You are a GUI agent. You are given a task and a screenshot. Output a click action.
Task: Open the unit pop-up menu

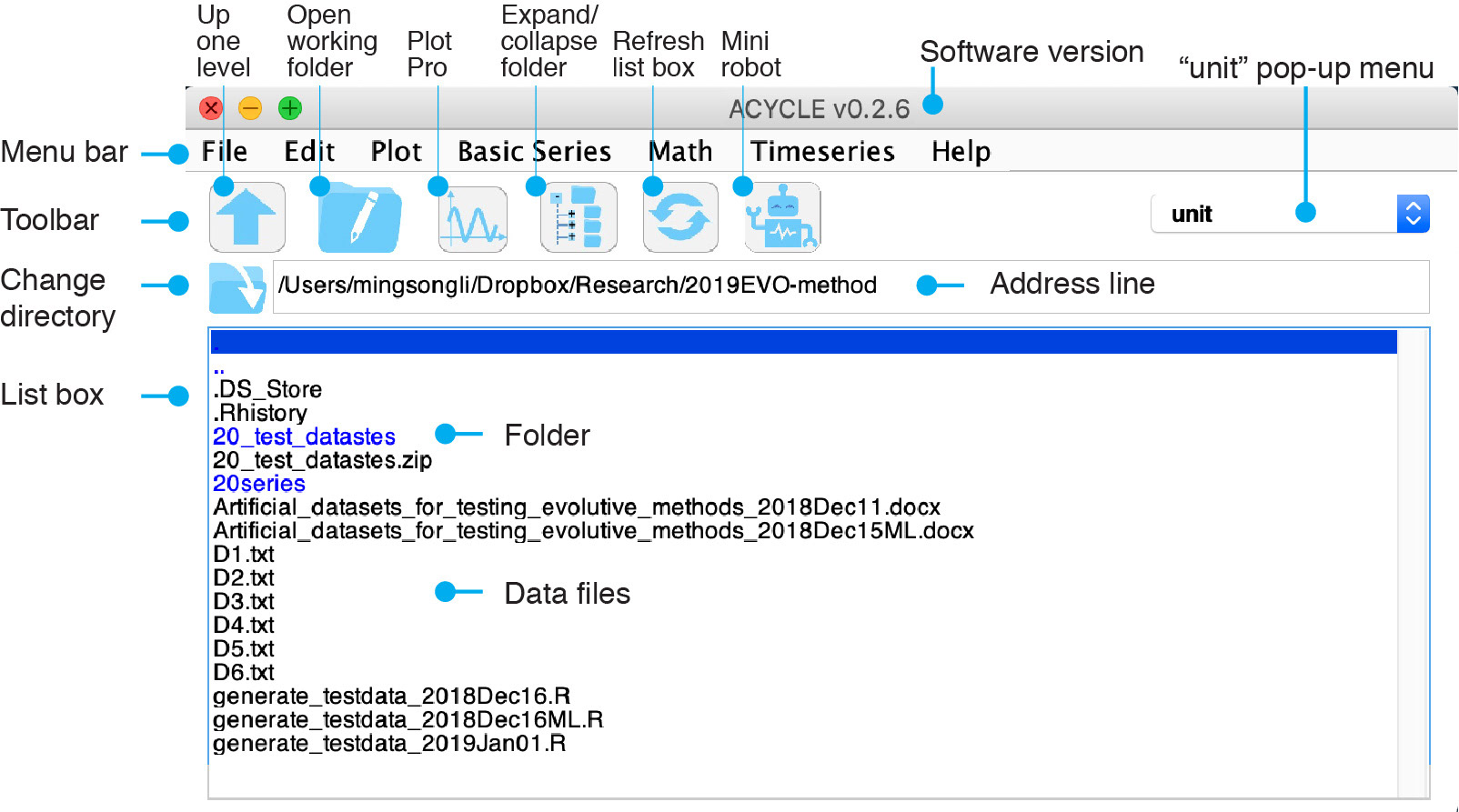(1290, 214)
